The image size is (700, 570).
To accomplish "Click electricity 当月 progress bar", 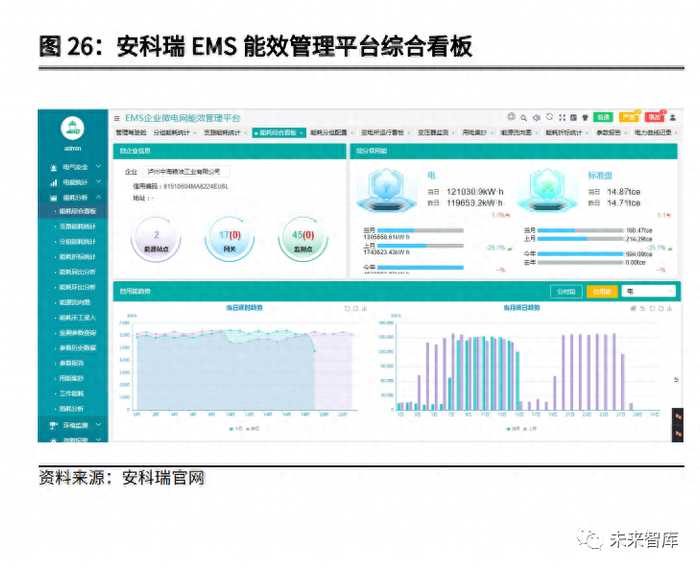I will pyautogui.click(x=420, y=231).
